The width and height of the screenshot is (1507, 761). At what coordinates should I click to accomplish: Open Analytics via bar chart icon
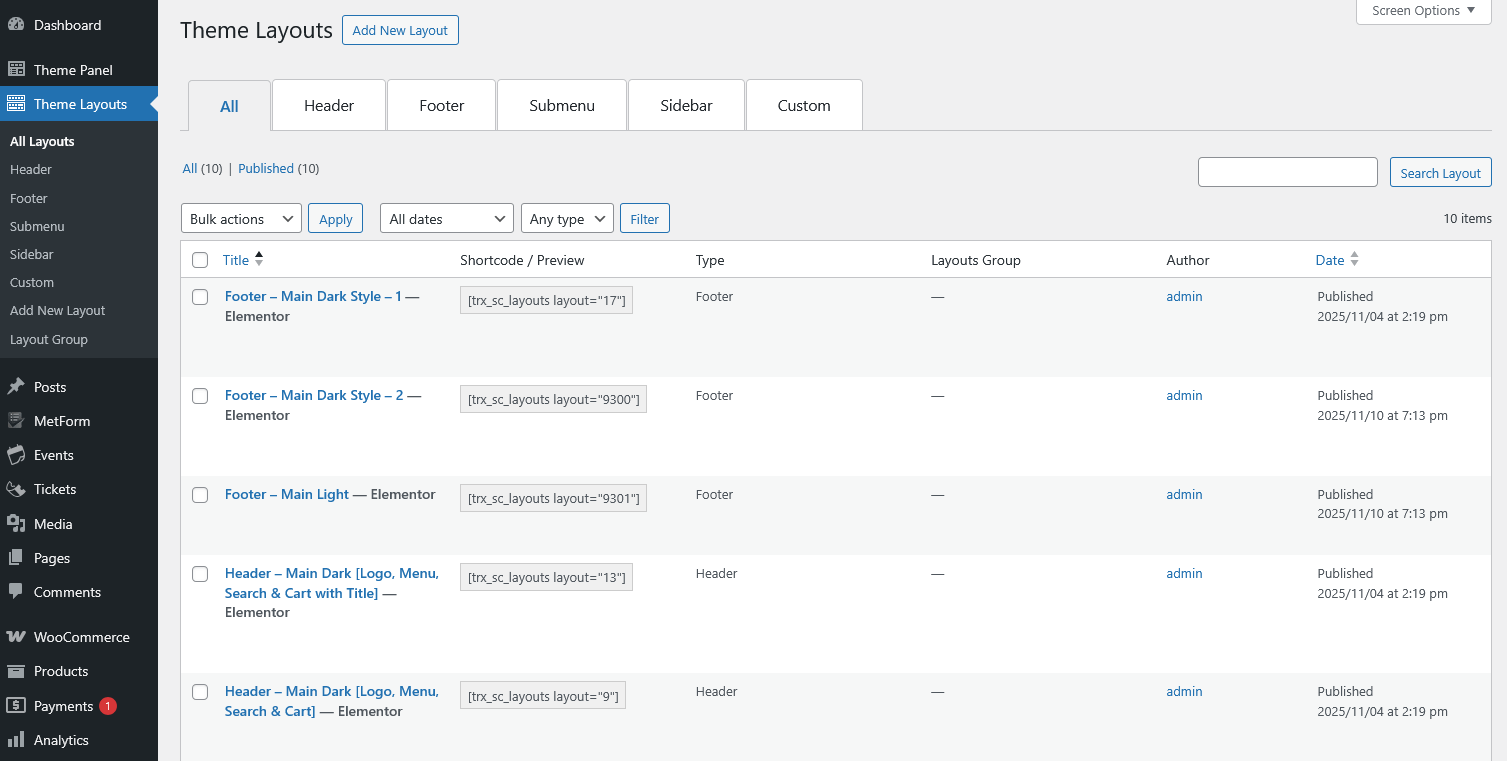click(x=16, y=740)
